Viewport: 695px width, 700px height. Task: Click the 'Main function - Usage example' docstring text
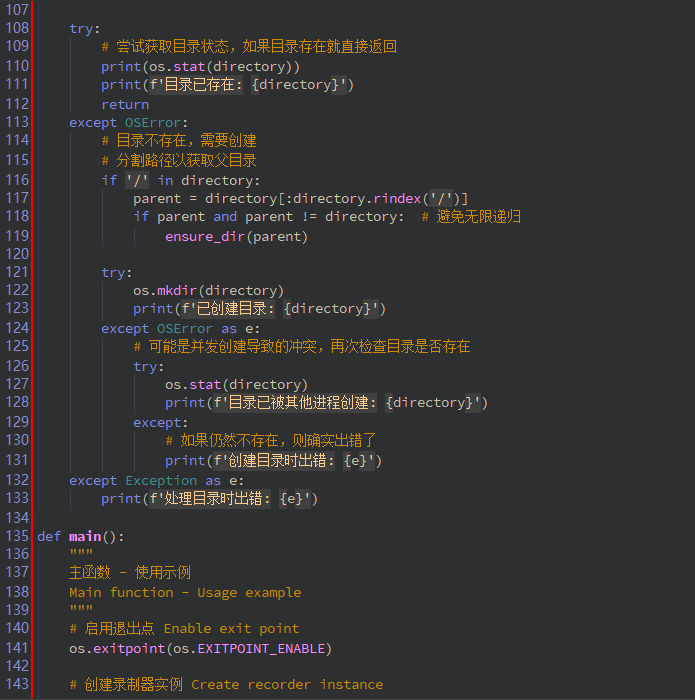(x=184, y=593)
